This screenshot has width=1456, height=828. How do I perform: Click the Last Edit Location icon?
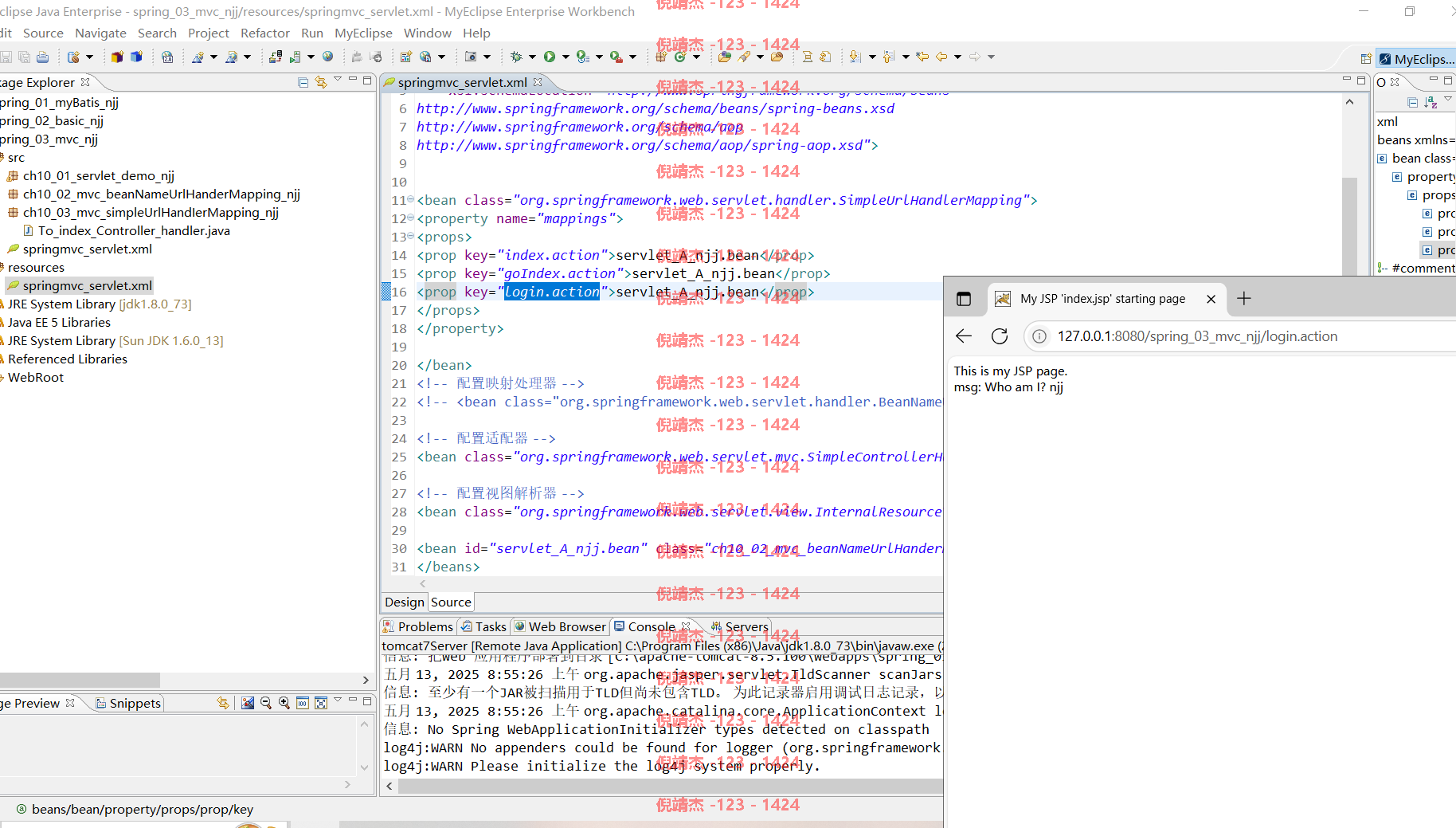(922, 57)
